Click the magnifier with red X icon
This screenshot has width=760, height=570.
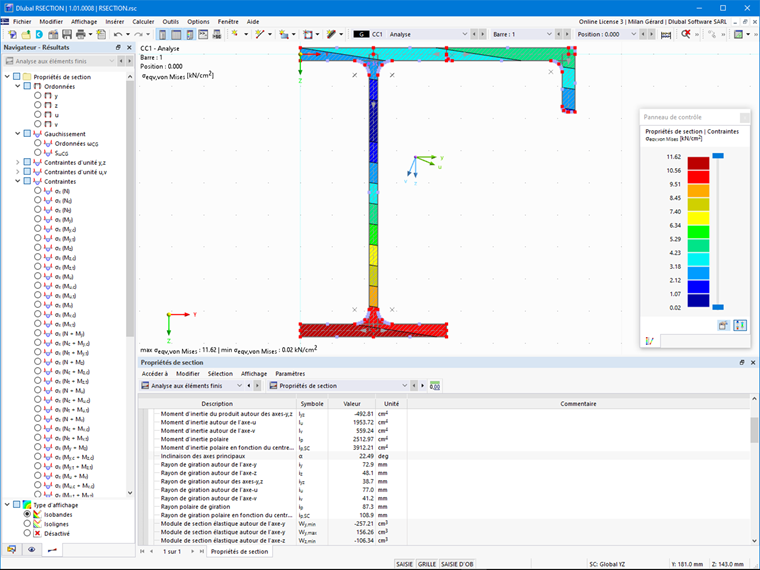(x=685, y=34)
